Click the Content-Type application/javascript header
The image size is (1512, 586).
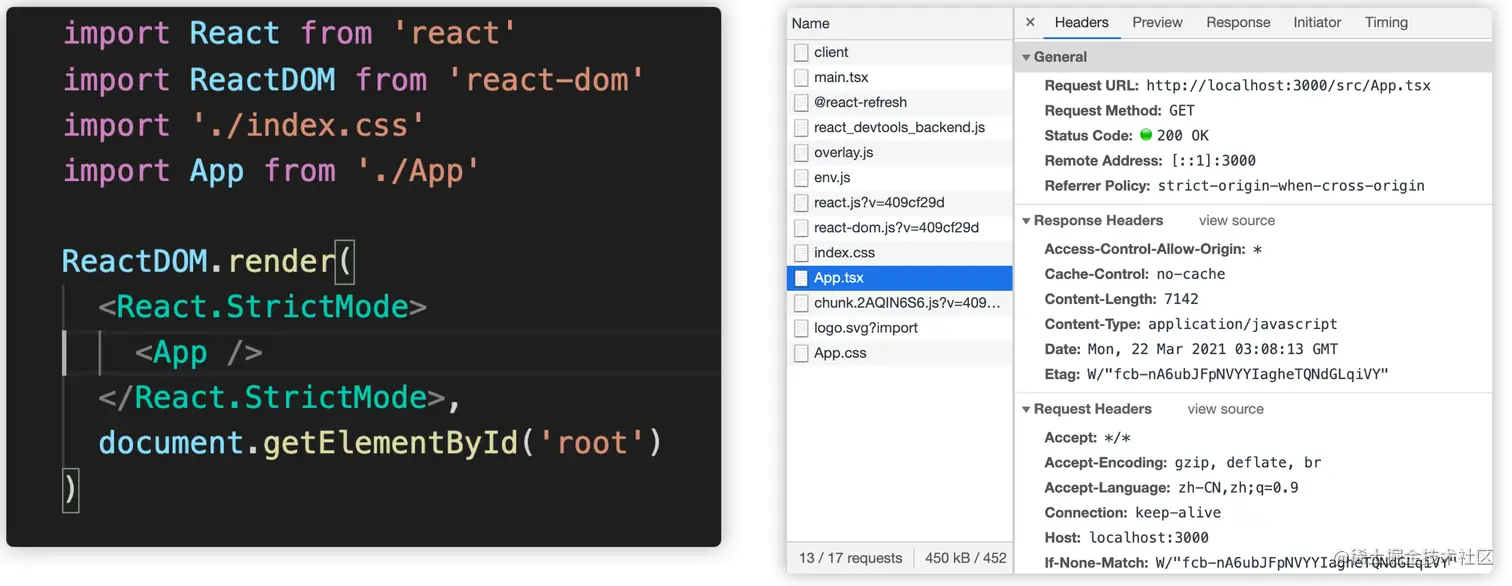1191,324
